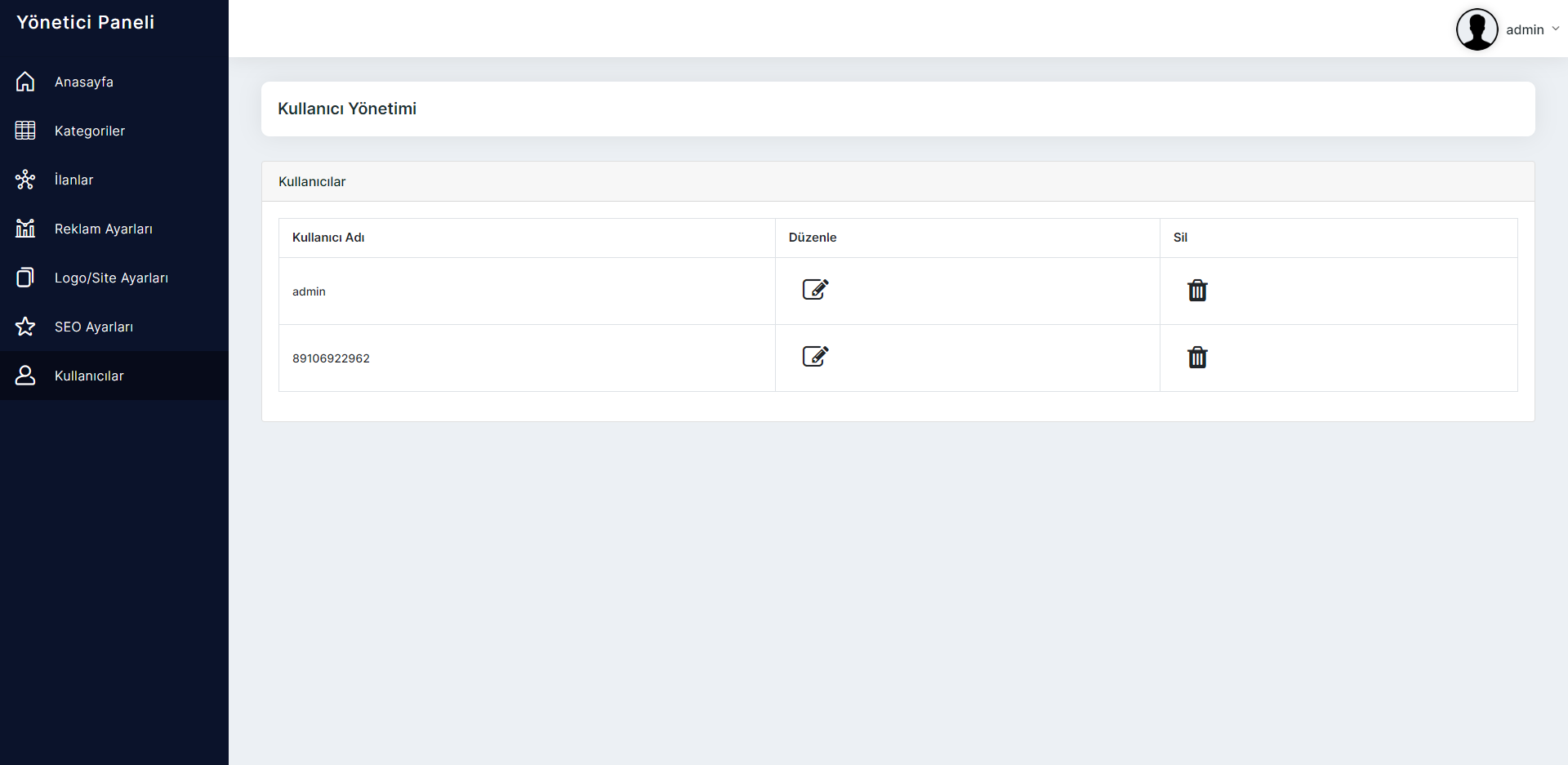Click the copy icon beside Logo/Site Ayarları
1568x765 pixels.
tap(25, 278)
